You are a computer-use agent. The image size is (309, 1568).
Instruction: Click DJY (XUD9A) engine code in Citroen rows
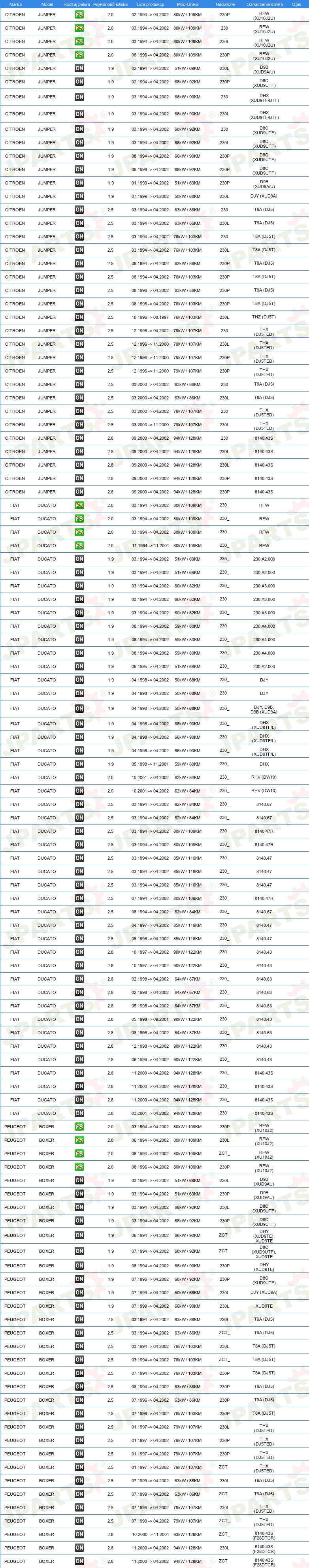(264, 196)
